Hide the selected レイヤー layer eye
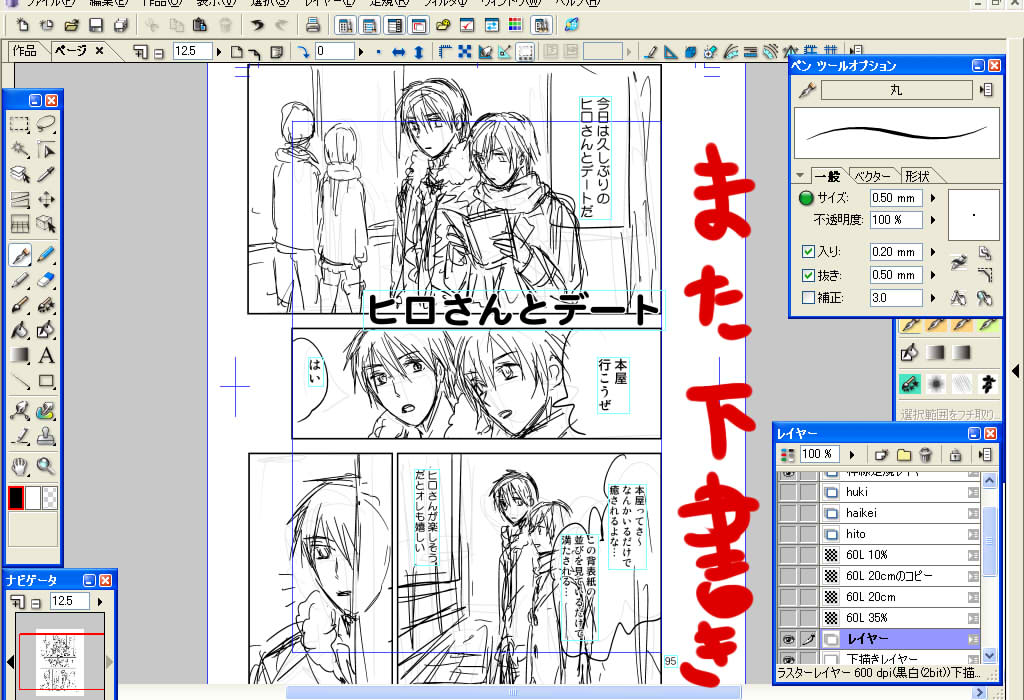The image size is (1024, 700). click(x=788, y=639)
